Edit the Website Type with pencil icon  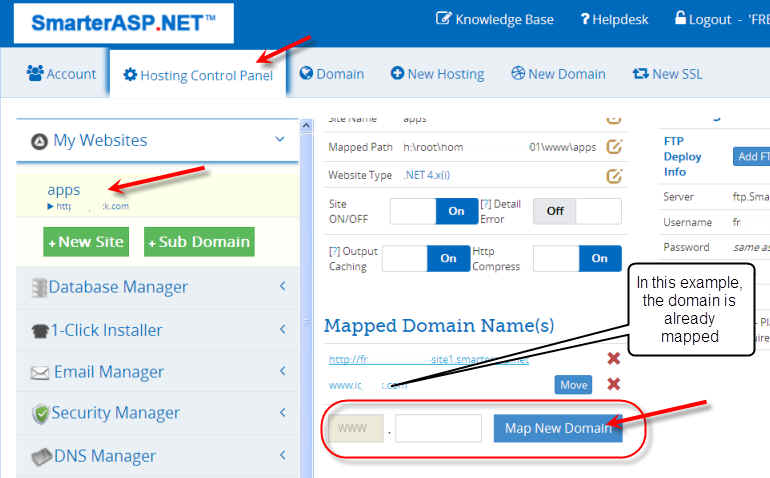point(614,175)
